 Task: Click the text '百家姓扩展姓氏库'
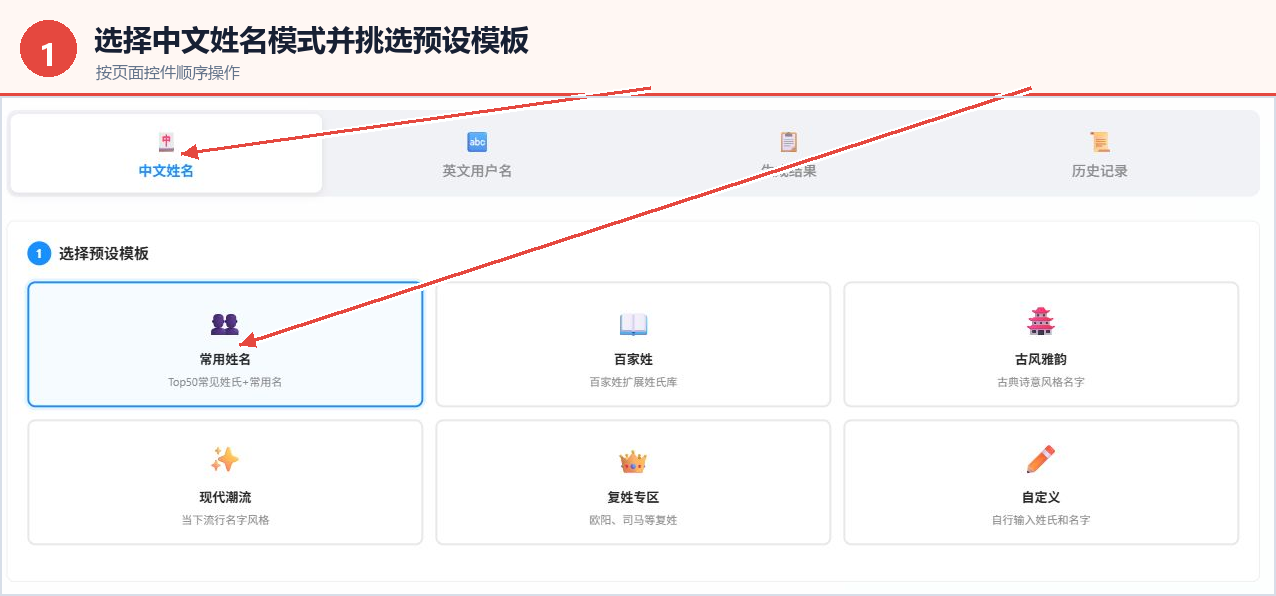click(633, 382)
